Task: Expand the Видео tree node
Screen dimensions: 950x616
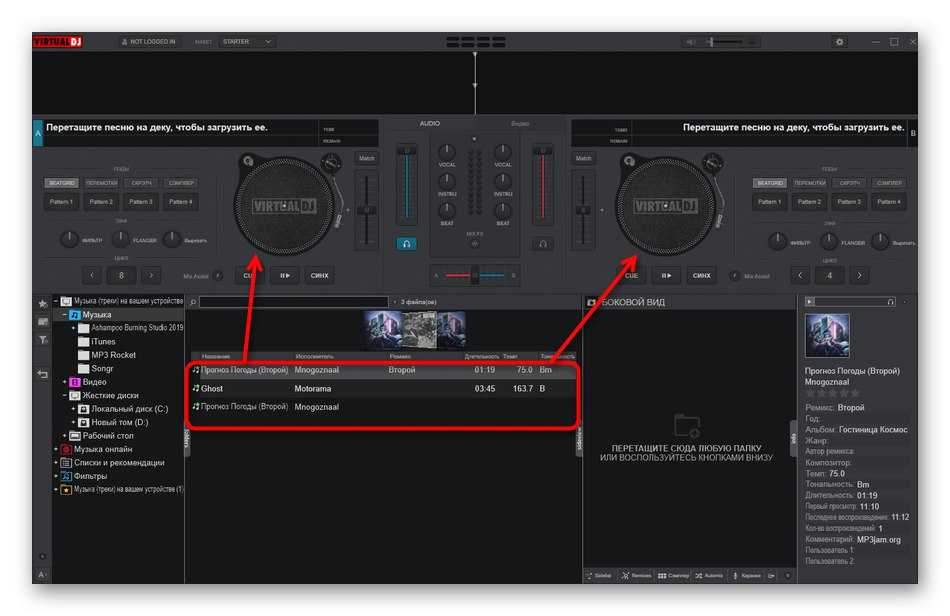Action: 65,382
